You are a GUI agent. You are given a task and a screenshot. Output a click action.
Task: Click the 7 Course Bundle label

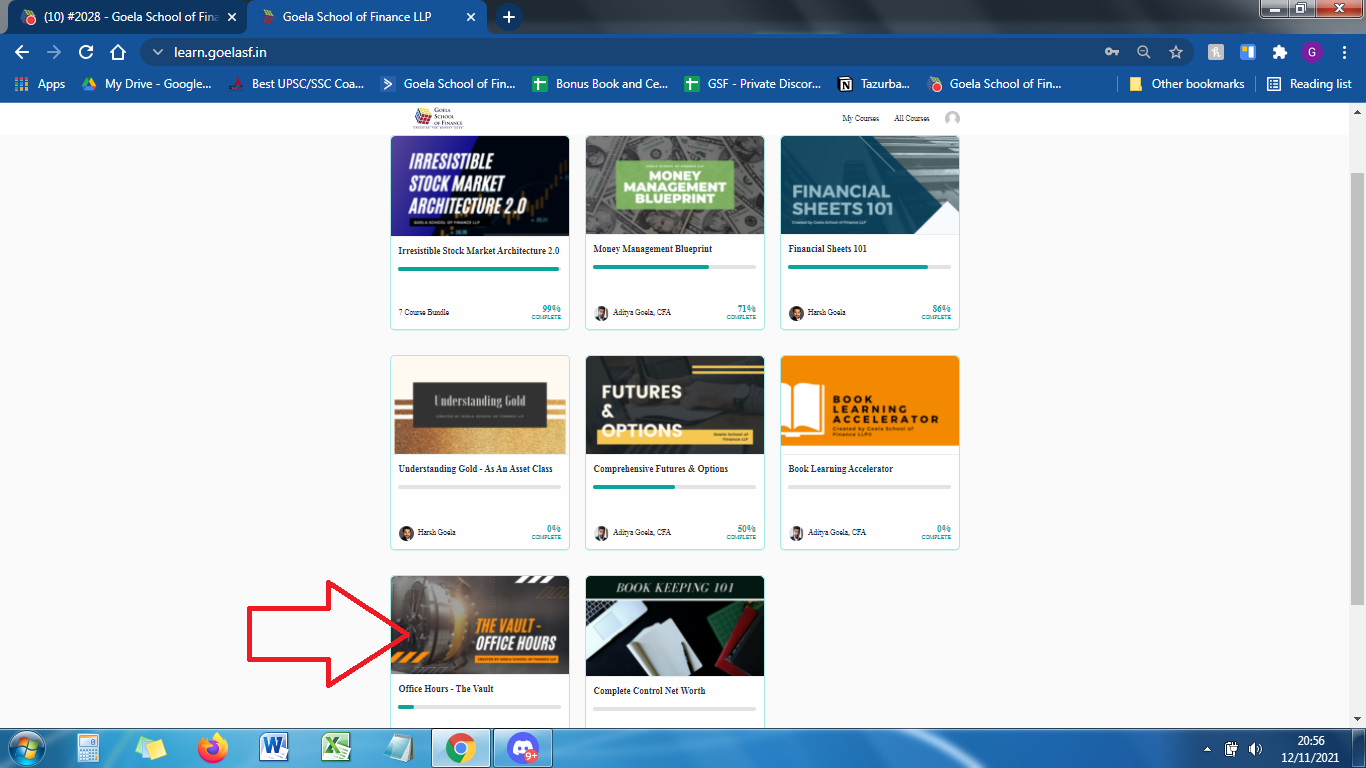click(424, 312)
